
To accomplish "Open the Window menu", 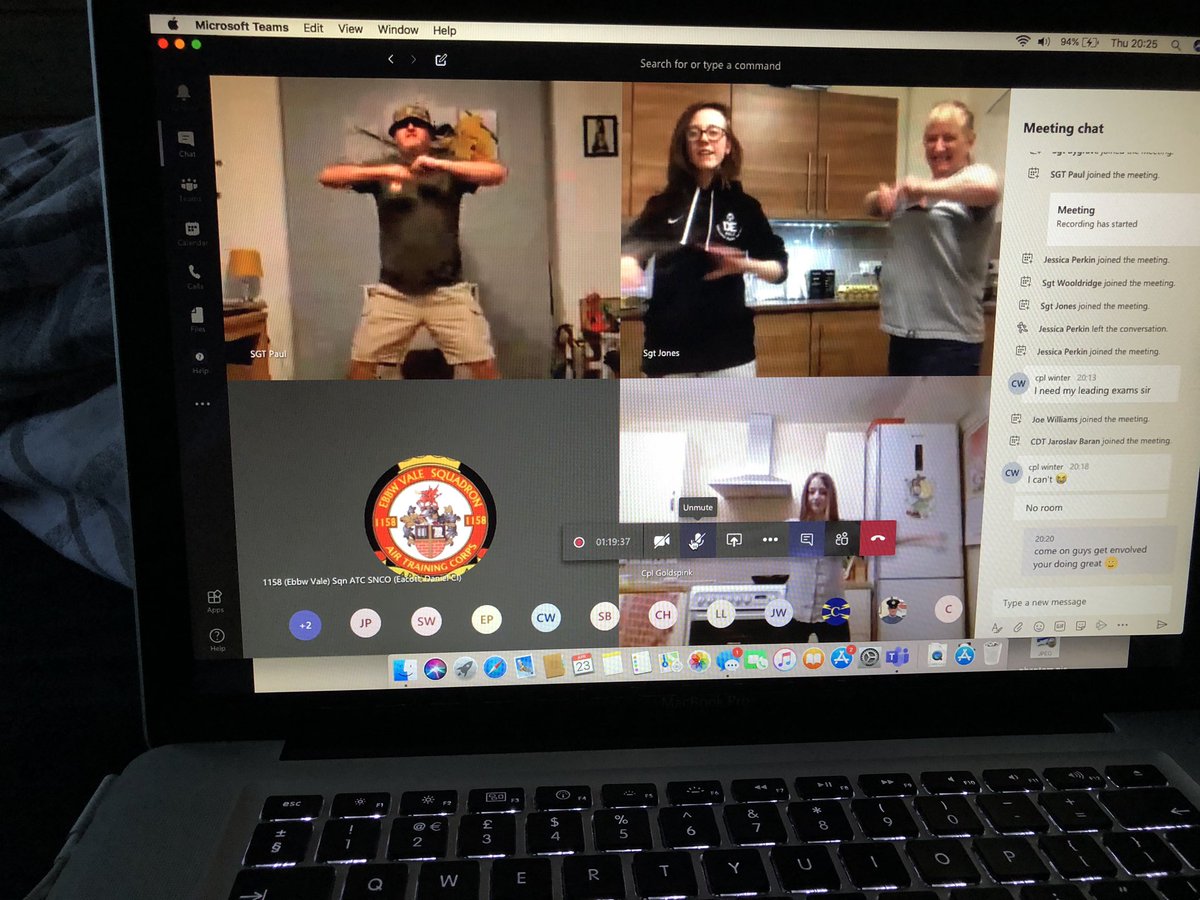I will click(398, 30).
